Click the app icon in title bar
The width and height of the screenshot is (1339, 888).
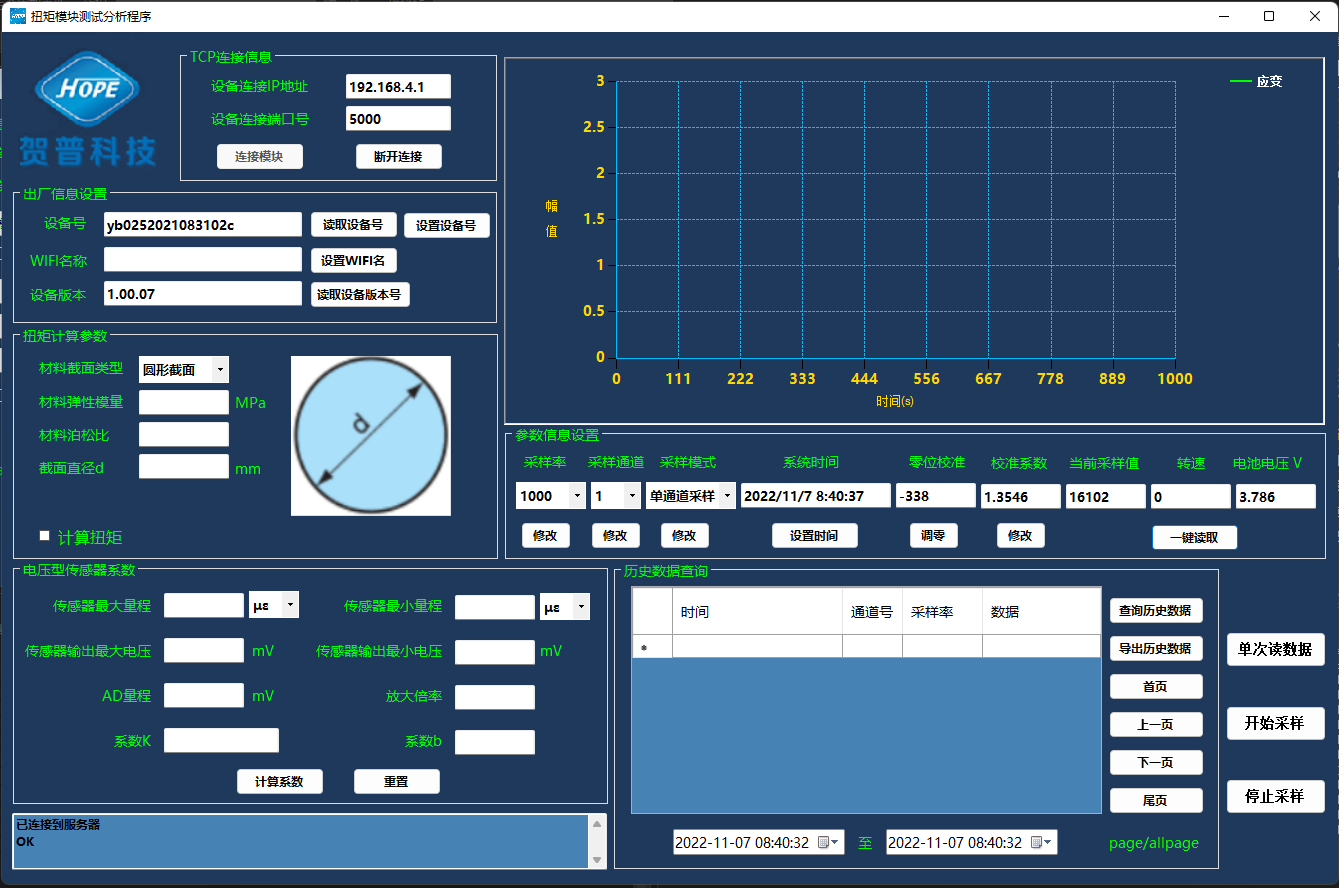point(17,16)
